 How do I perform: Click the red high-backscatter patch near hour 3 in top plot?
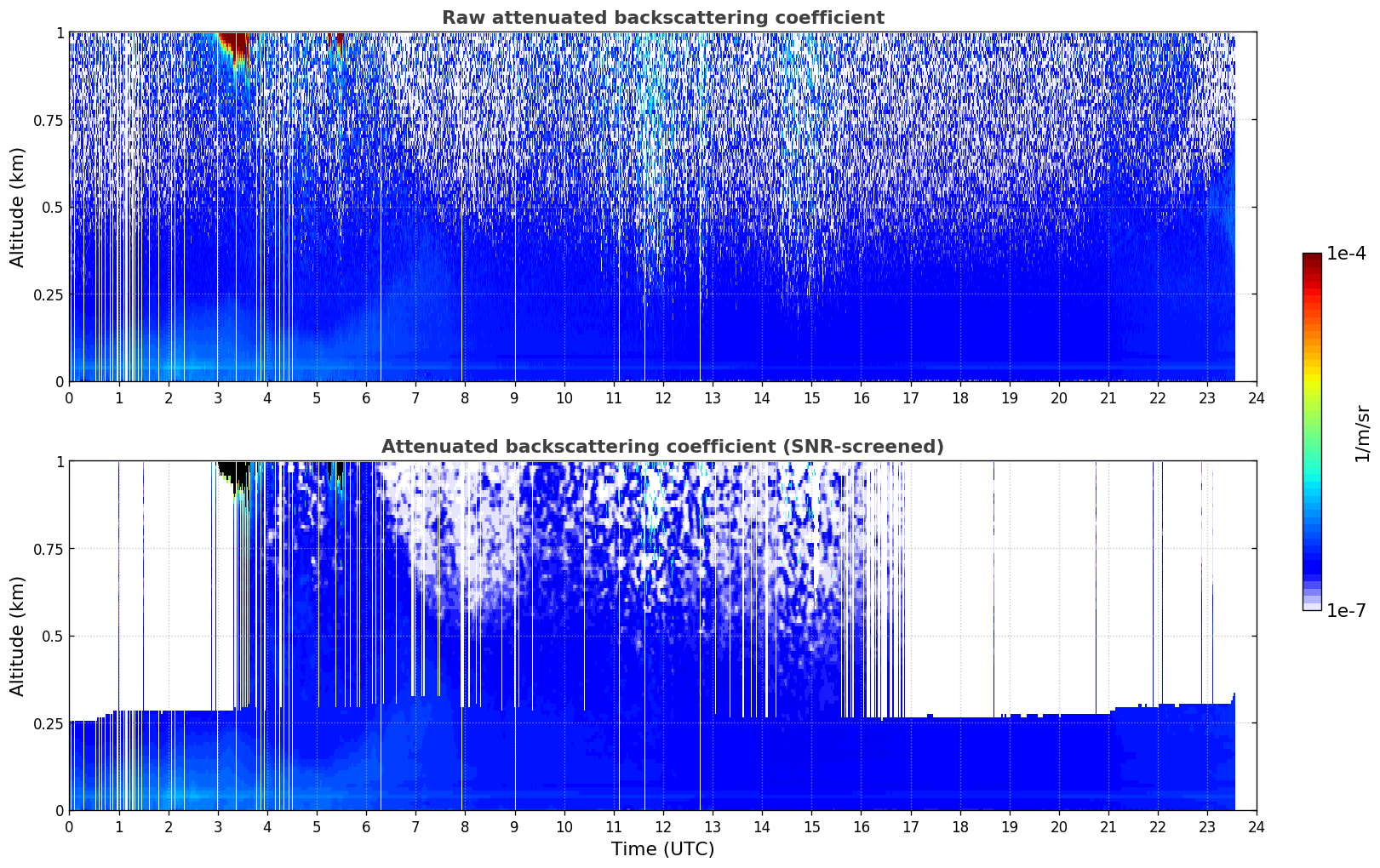point(233,44)
